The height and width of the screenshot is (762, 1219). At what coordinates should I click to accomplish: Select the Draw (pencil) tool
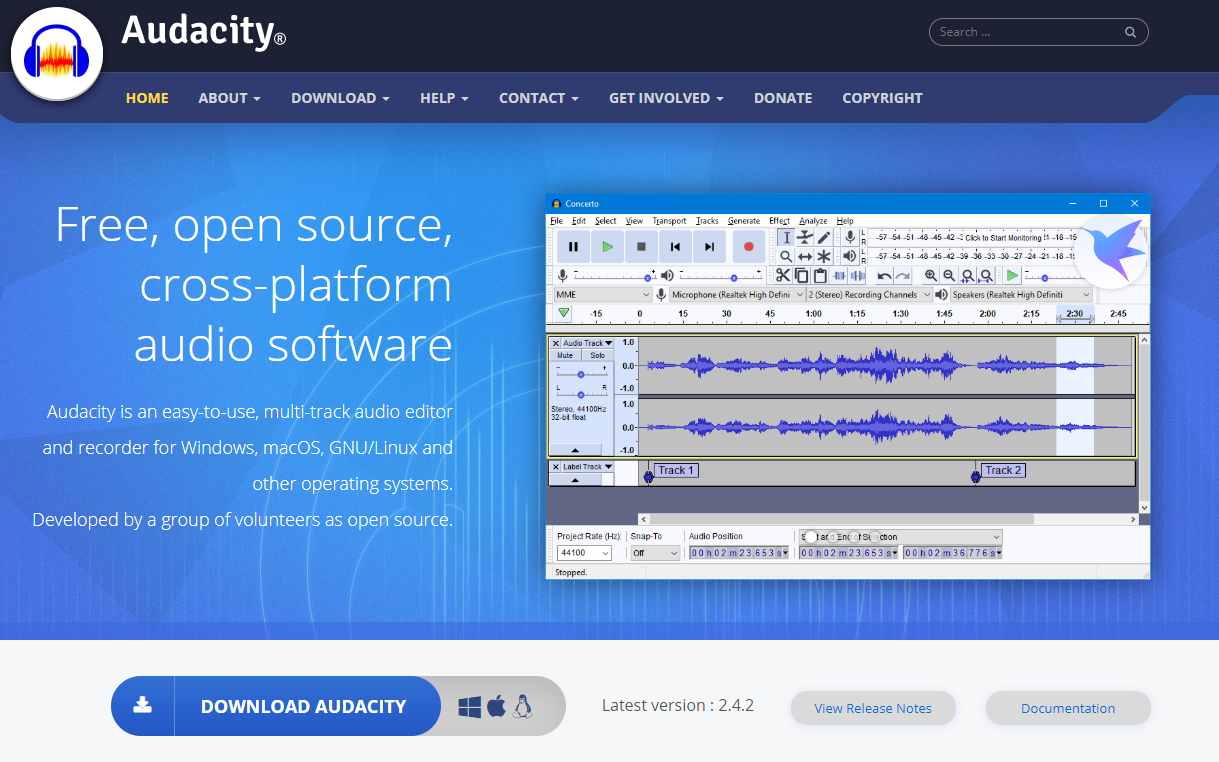[x=824, y=237]
